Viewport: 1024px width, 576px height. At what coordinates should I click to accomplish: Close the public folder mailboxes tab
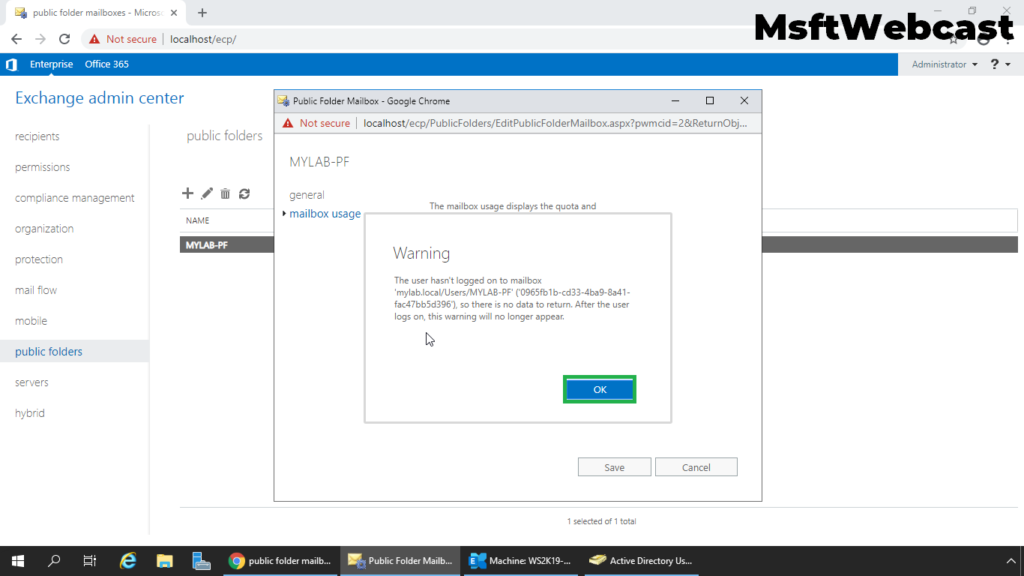pyautogui.click(x=174, y=12)
